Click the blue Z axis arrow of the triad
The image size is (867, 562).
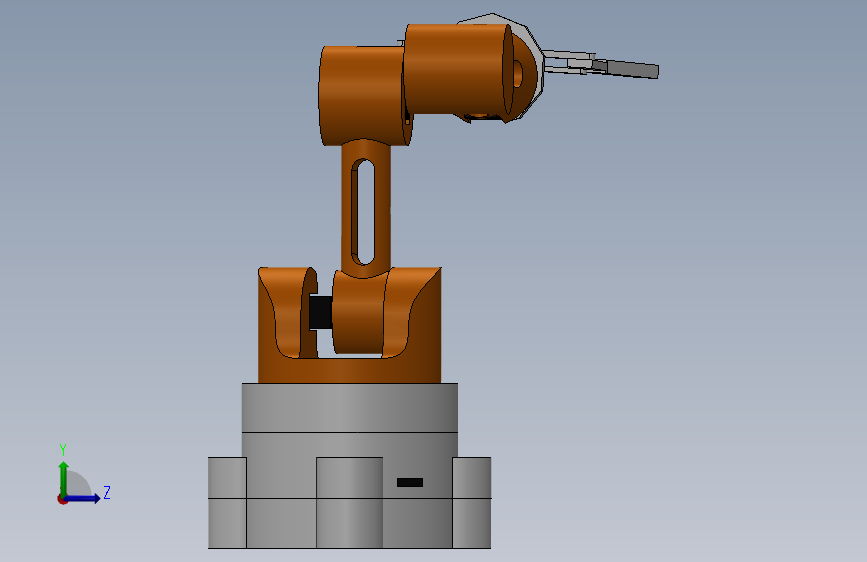(83, 498)
